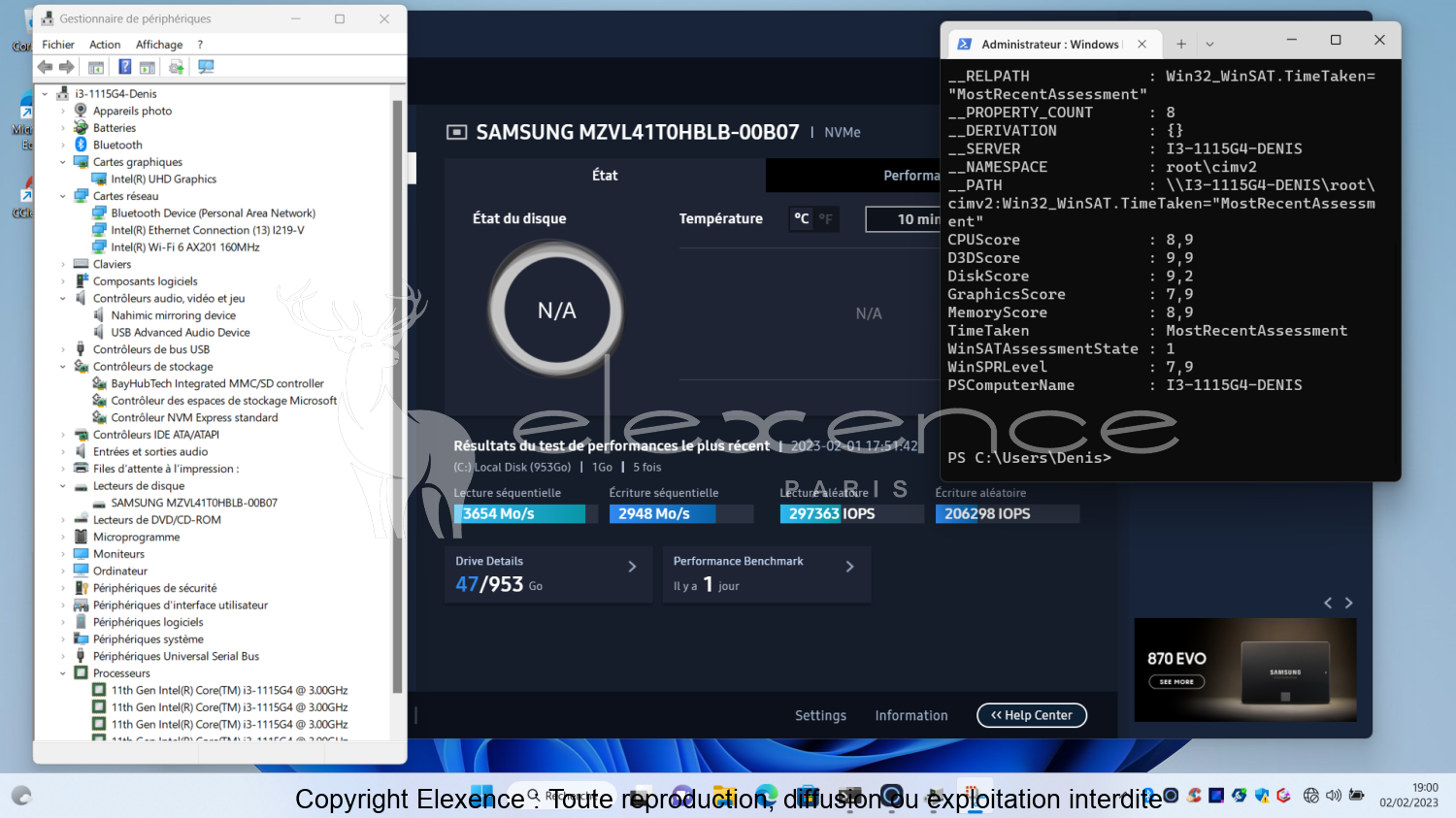This screenshot has width=1456, height=818.
Task: Click the Back arrow in Device Manager toolbar
Action: click(45, 67)
